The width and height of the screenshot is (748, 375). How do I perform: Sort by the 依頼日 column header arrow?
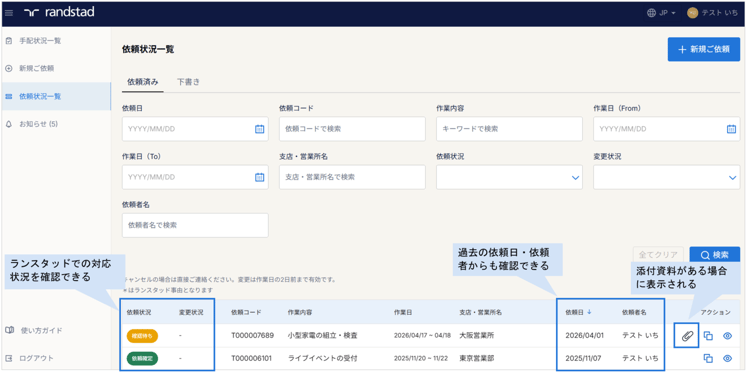click(x=589, y=312)
